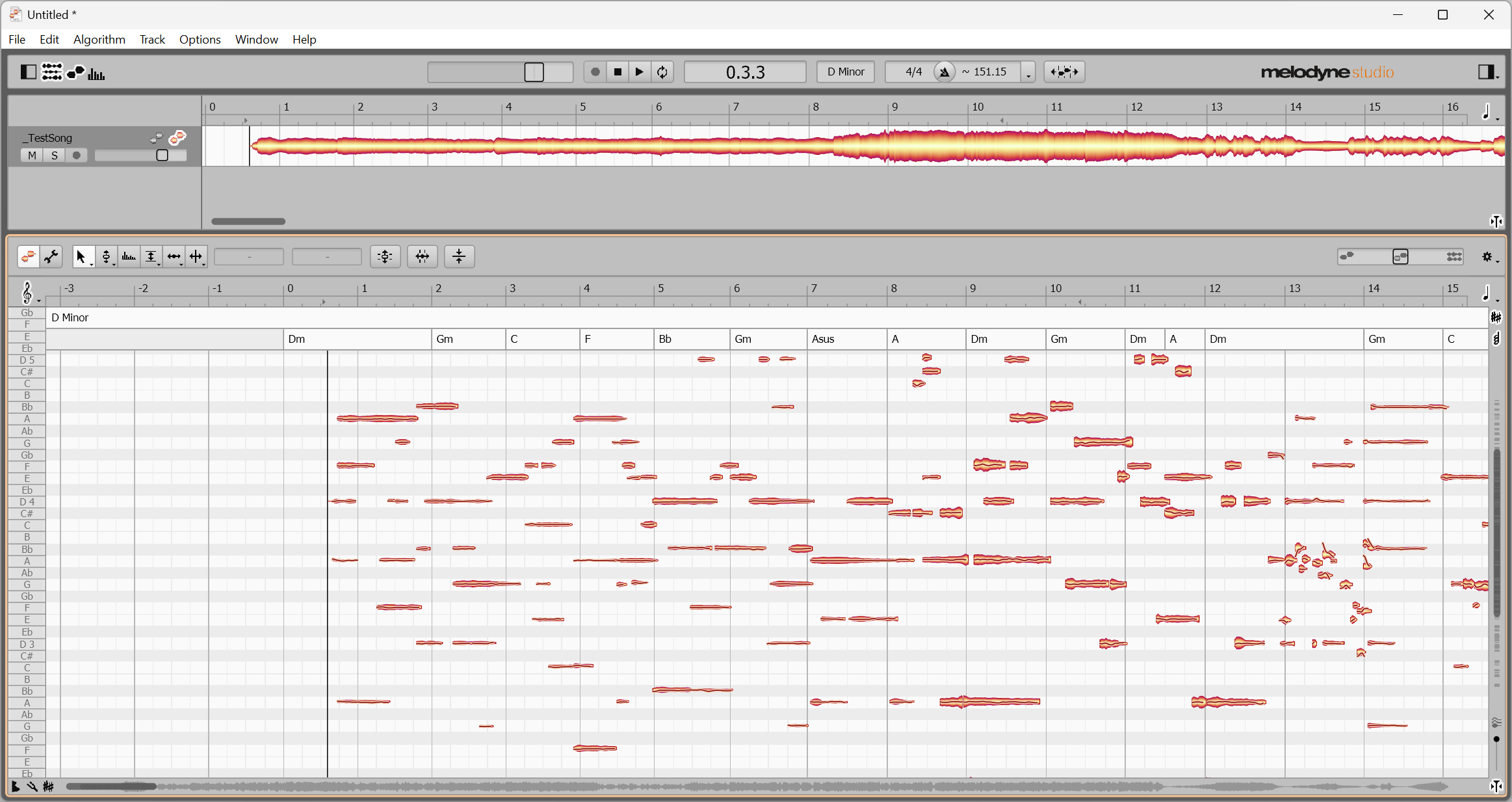1512x802 pixels.
Task: Click the Correct Pitch macro button
Action: (x=385, y=256)
